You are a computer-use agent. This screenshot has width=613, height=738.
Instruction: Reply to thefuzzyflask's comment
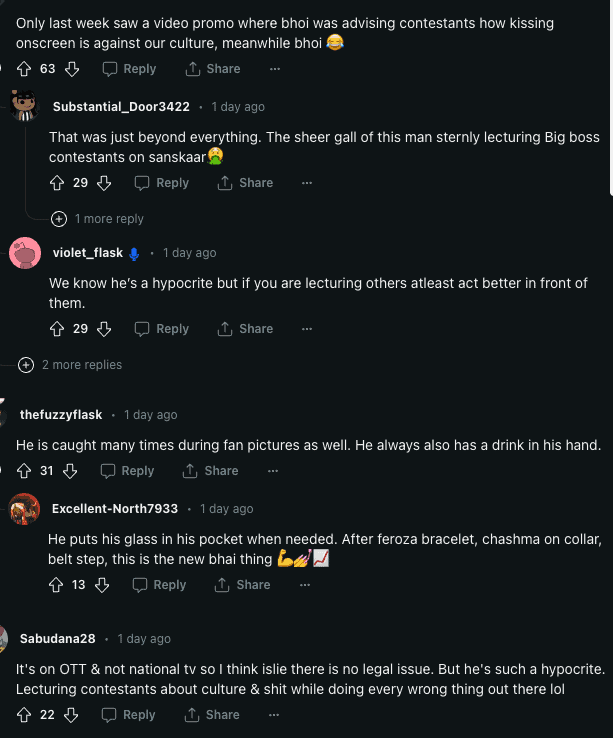[128, 471]
